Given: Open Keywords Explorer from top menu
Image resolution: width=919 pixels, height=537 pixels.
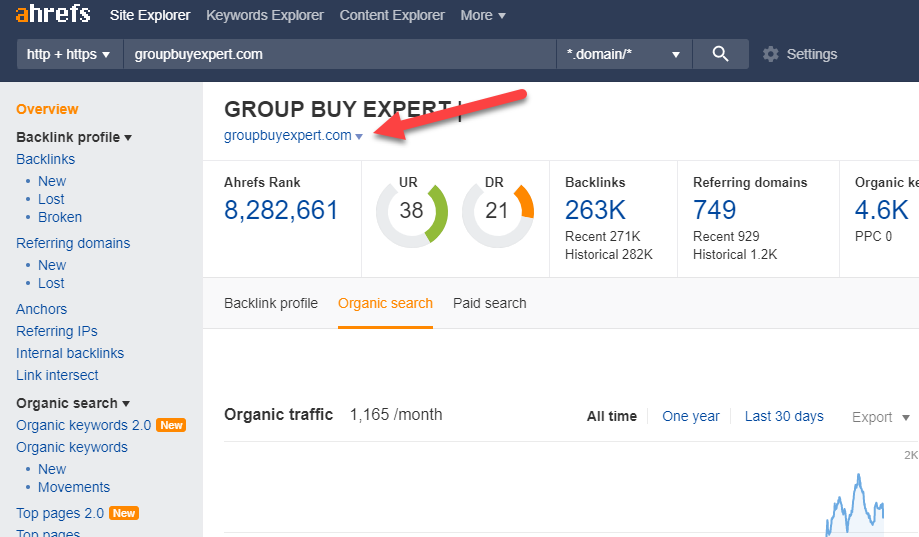Looking at the screenshot, I should (265, 15).
